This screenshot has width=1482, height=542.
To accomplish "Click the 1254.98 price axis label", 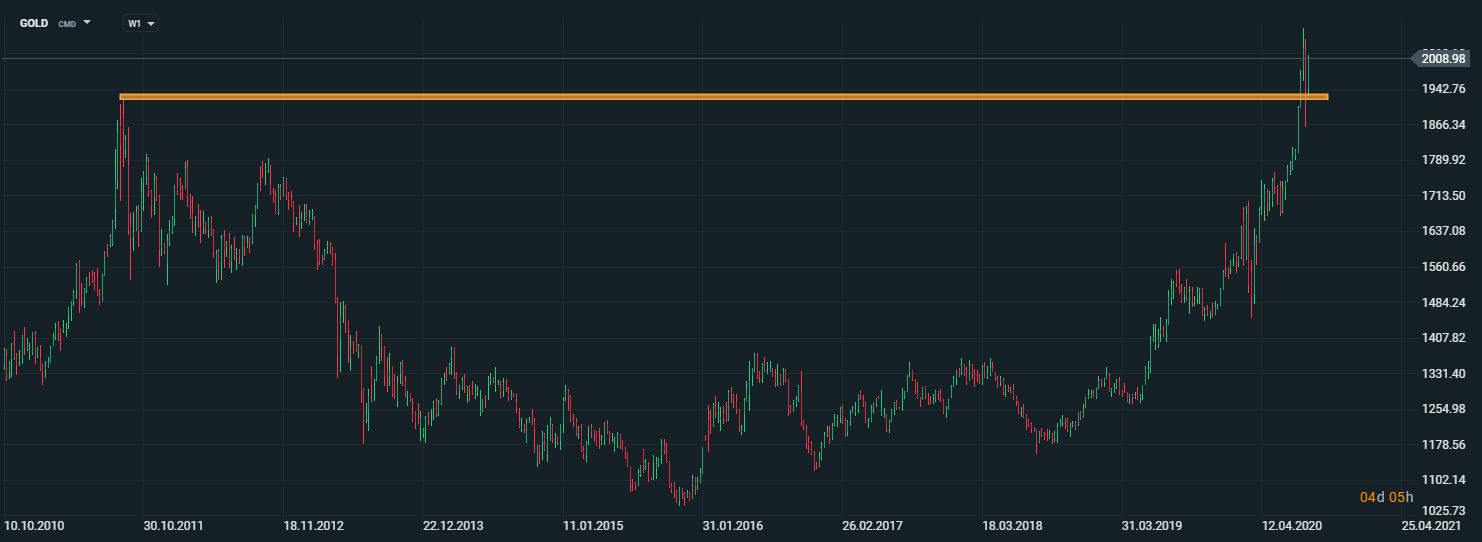I will tap(1443, 409).
